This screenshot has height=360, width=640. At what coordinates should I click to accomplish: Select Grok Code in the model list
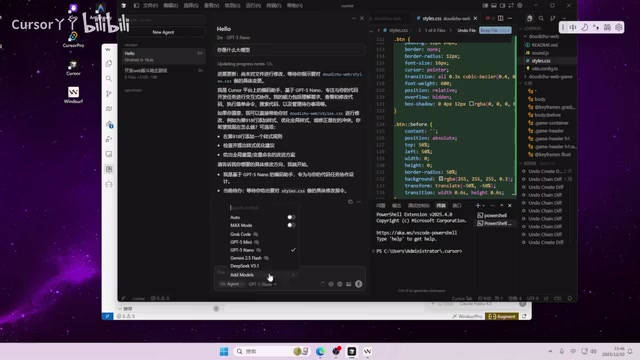[263, 234]
